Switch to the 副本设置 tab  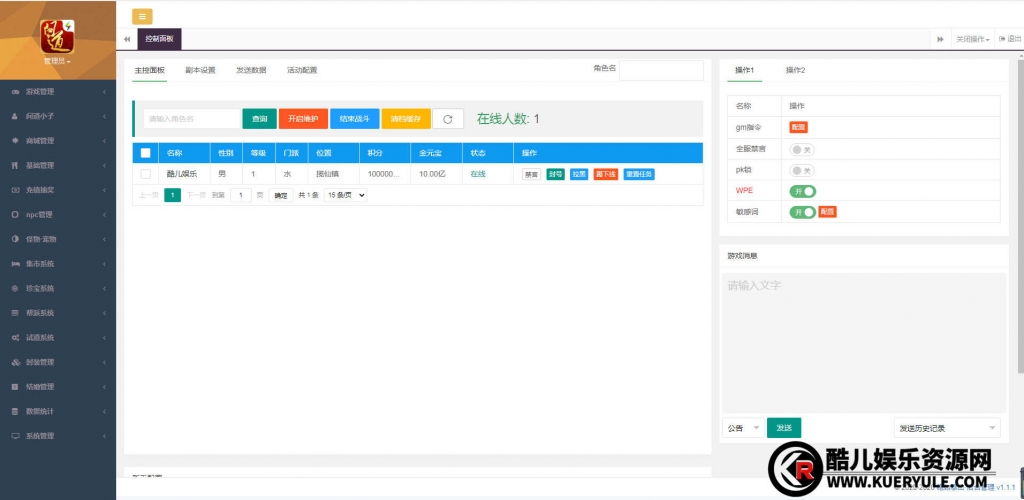pos(200,70)
